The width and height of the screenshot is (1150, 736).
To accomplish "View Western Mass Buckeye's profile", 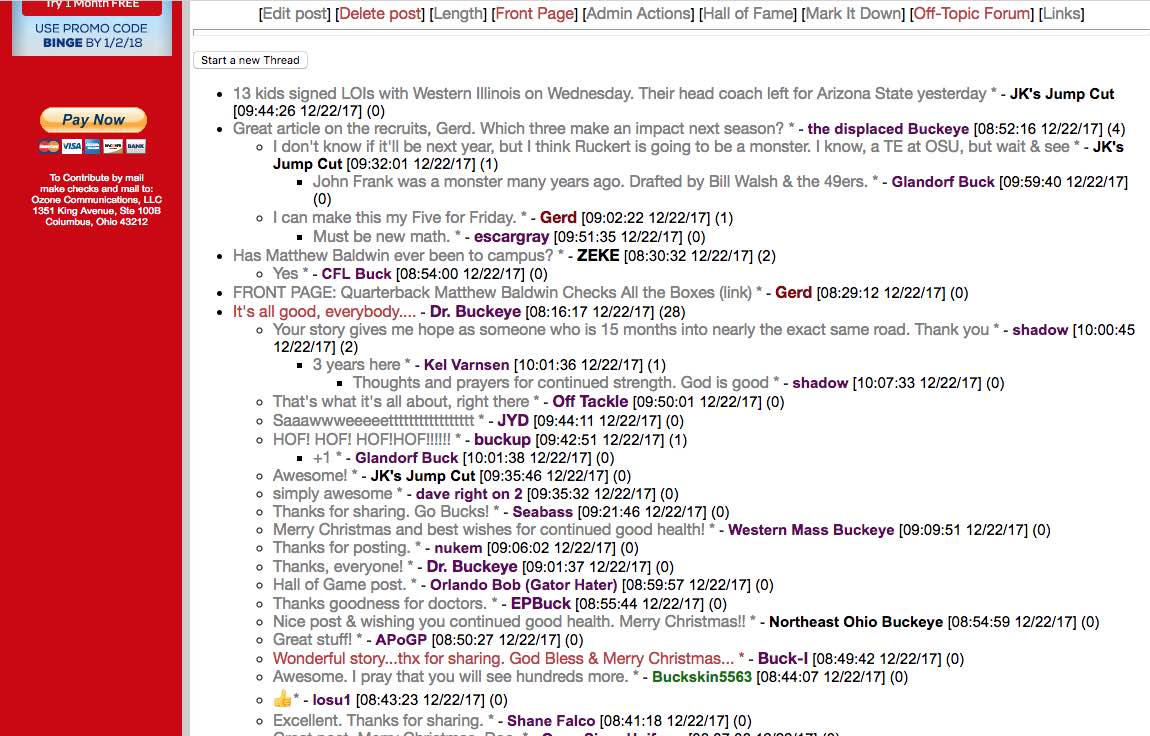I will pos(811,530).
